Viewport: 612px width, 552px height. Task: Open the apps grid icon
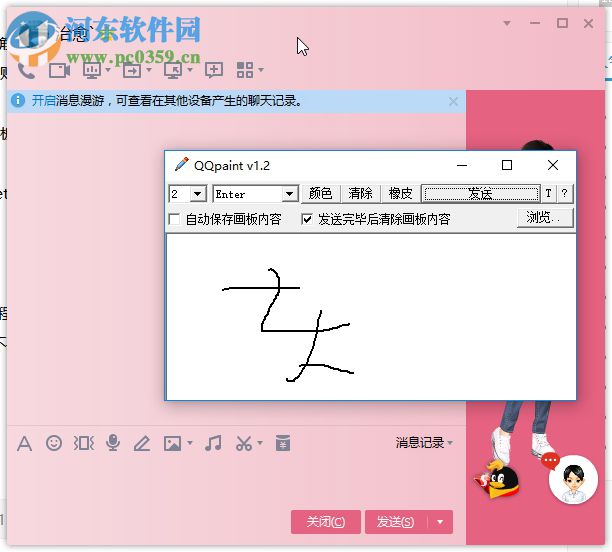click(x=245, y=70)
